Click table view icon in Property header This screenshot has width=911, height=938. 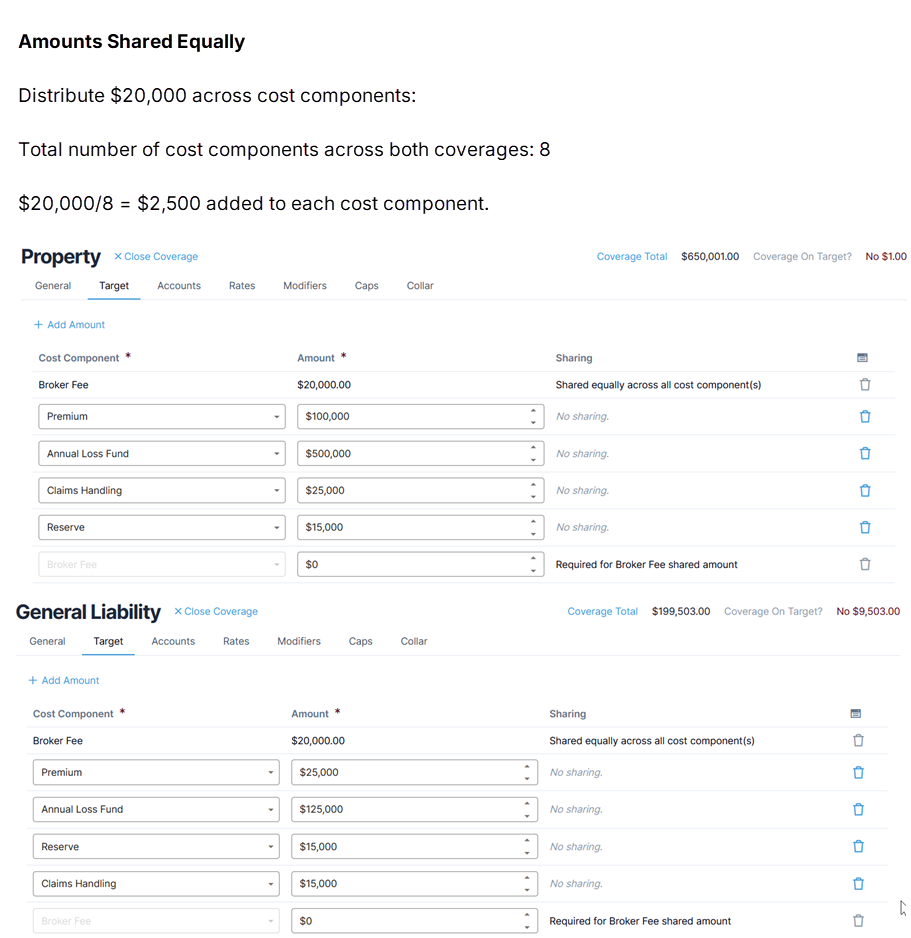[863, 358]
